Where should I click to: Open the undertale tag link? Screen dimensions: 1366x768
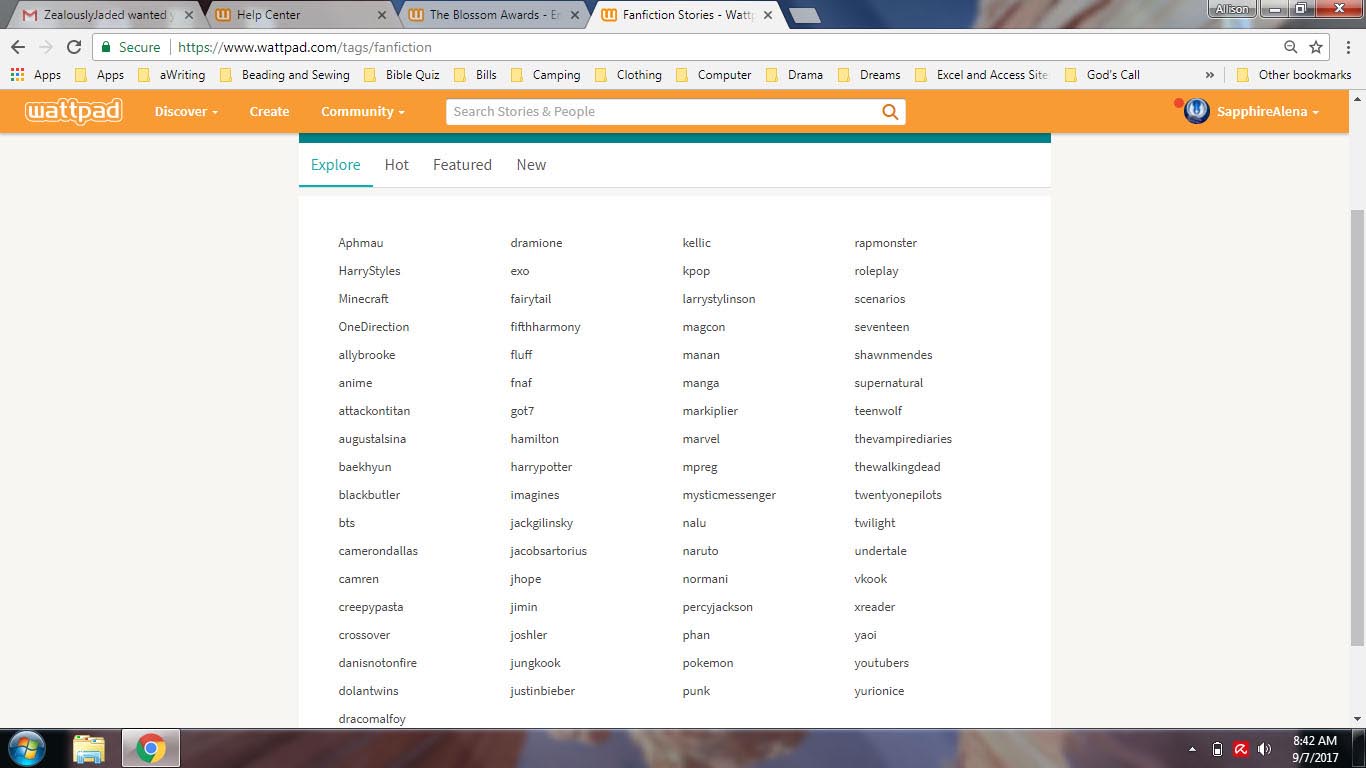pos(880,551)
